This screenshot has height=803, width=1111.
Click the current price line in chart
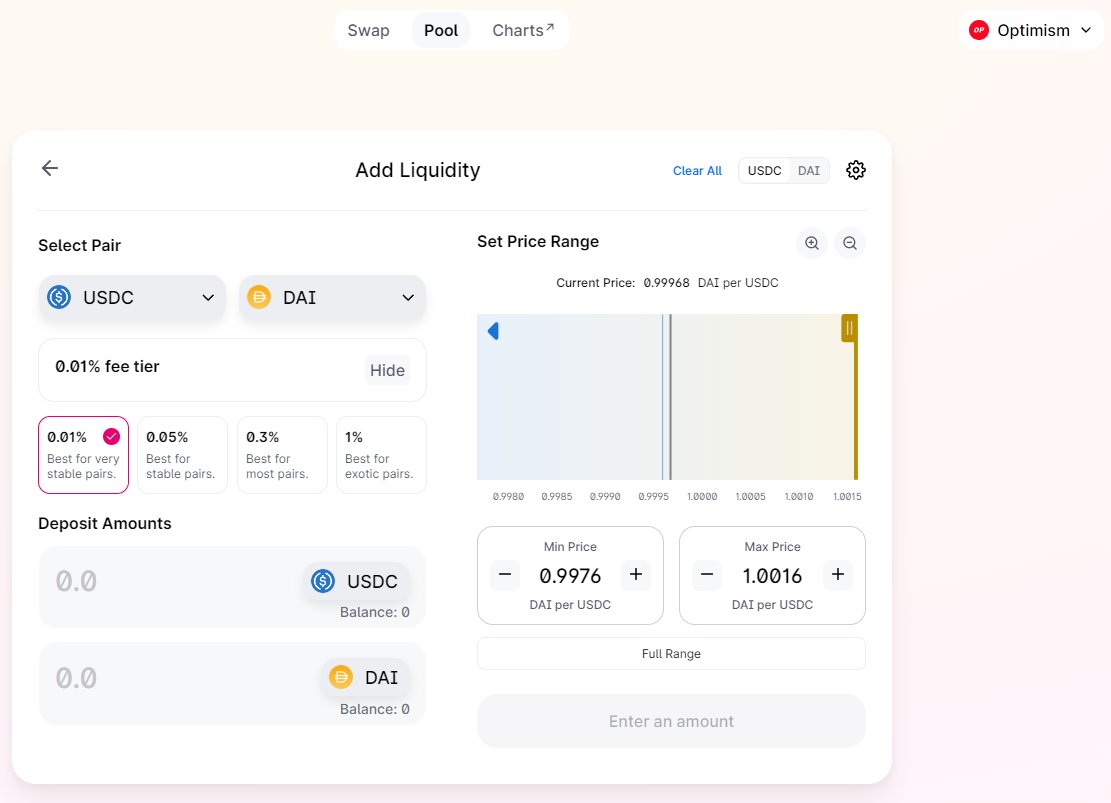point(670,397)
